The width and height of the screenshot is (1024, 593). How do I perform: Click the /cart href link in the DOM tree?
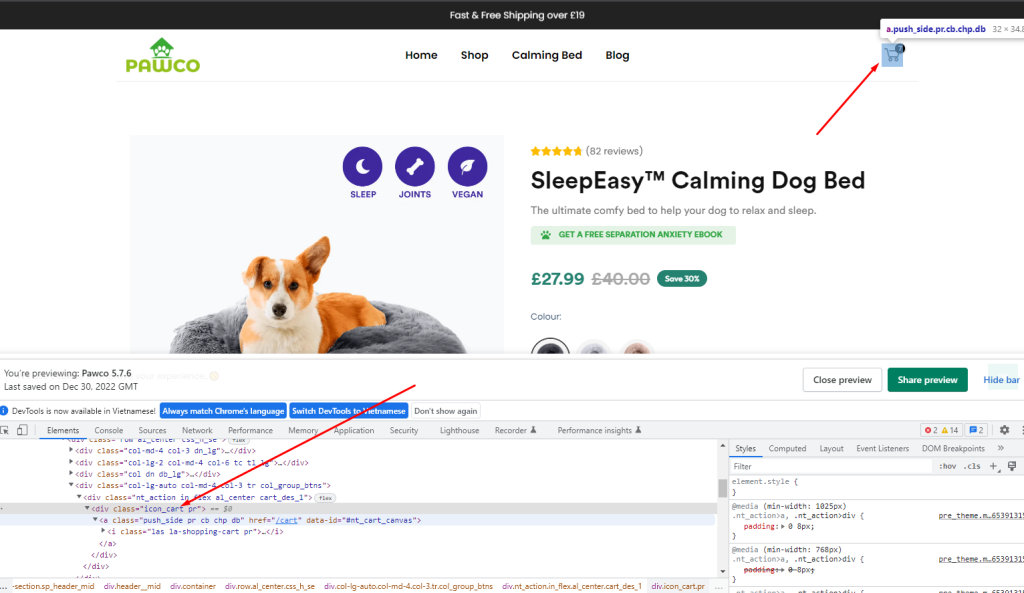pyautogui.click(x=287, y=521)
